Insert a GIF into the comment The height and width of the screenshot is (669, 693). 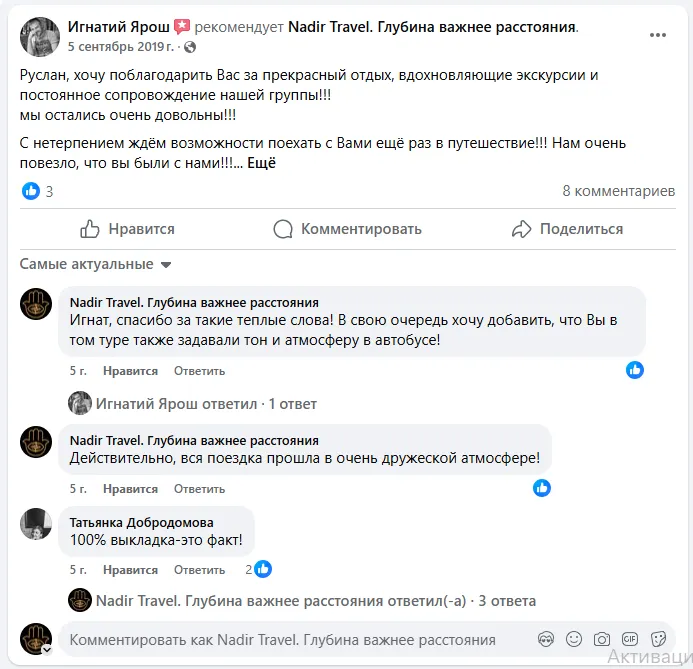coord(630,639)
